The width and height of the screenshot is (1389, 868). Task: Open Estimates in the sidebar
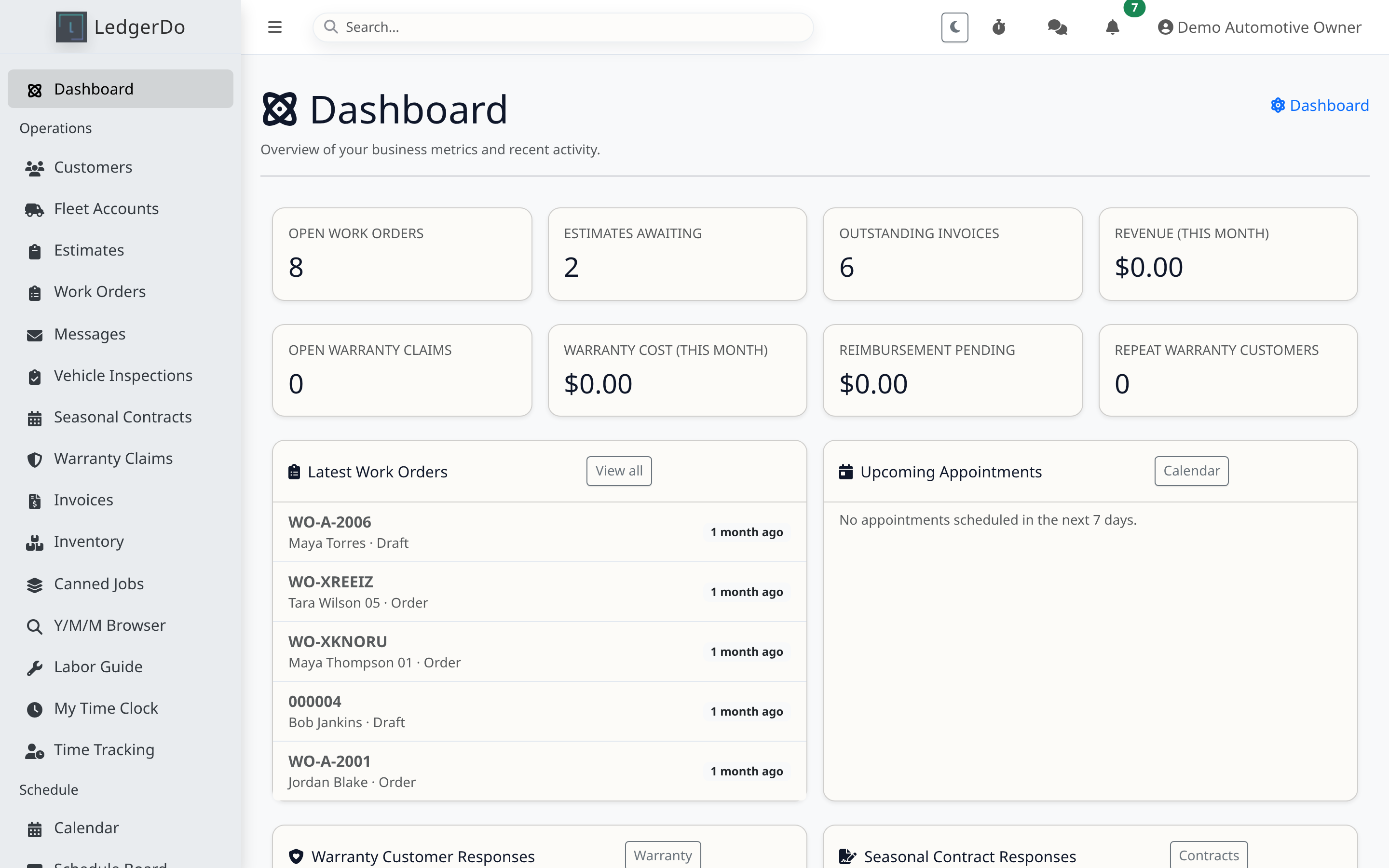point(121,250)
